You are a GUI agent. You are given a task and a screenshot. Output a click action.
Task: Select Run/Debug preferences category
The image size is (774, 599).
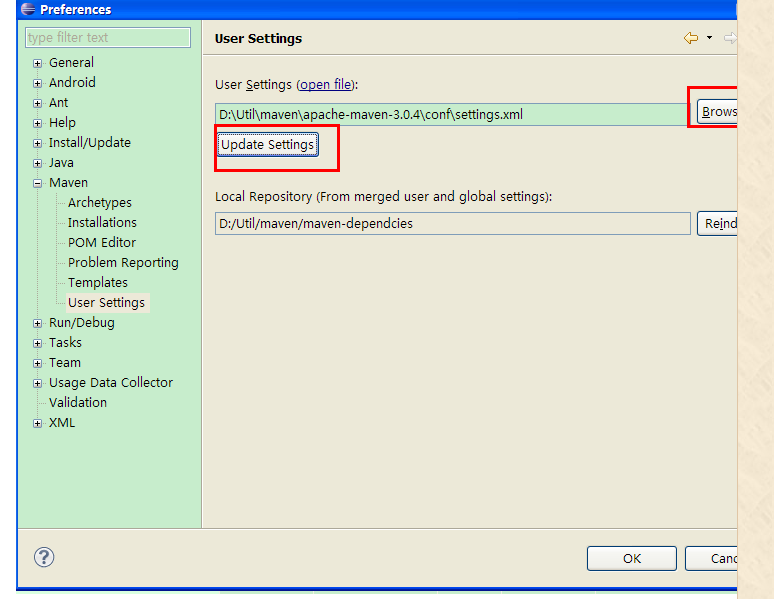pyautogui.click(x=81, y=322)
